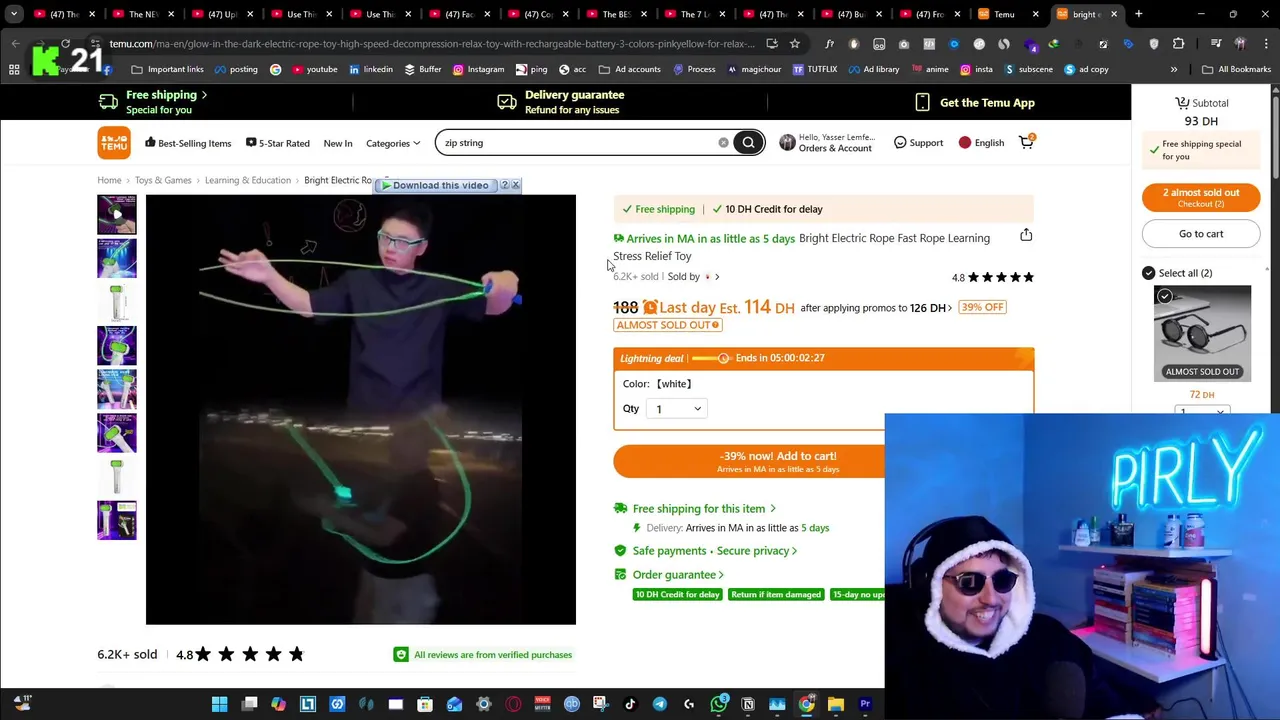Click the browser address bar

432,44
